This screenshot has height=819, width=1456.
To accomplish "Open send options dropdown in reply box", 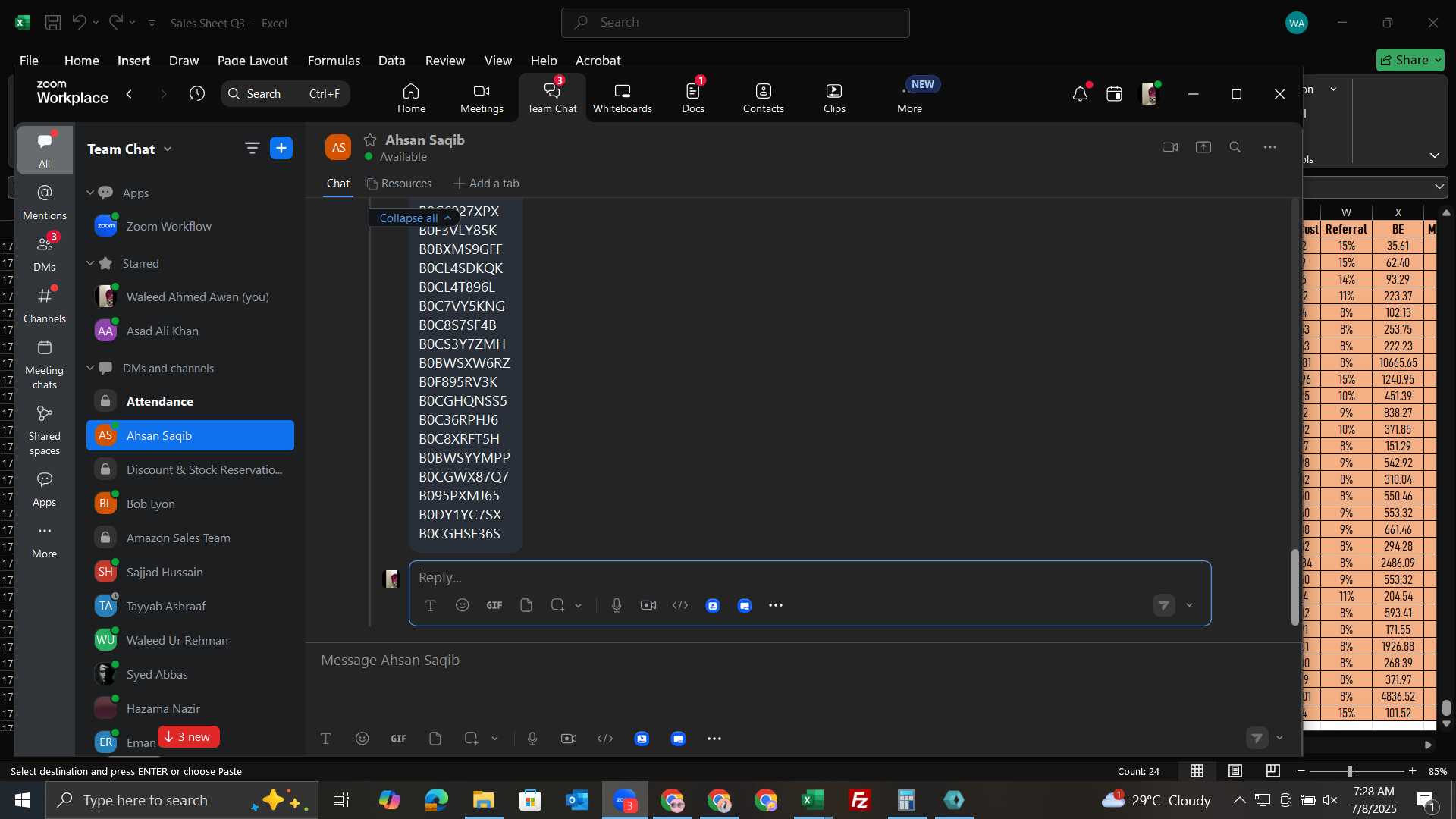I will [1189, 605].
